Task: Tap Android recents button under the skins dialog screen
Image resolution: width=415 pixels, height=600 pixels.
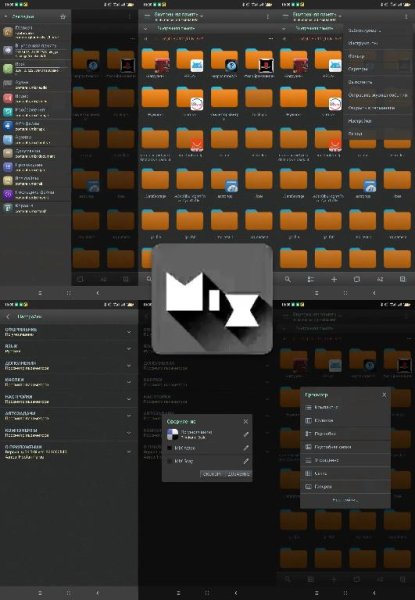Action: coord(179,593)
